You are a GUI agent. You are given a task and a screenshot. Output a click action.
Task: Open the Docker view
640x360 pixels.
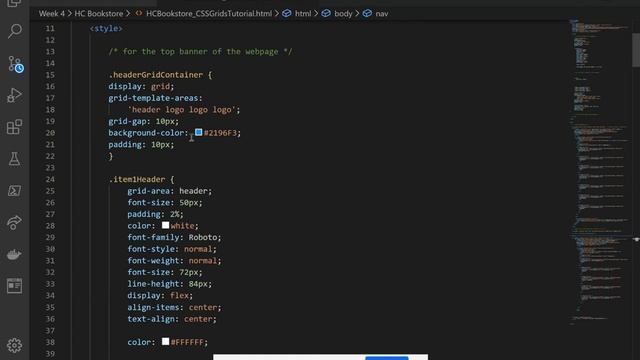click(15, 254)
